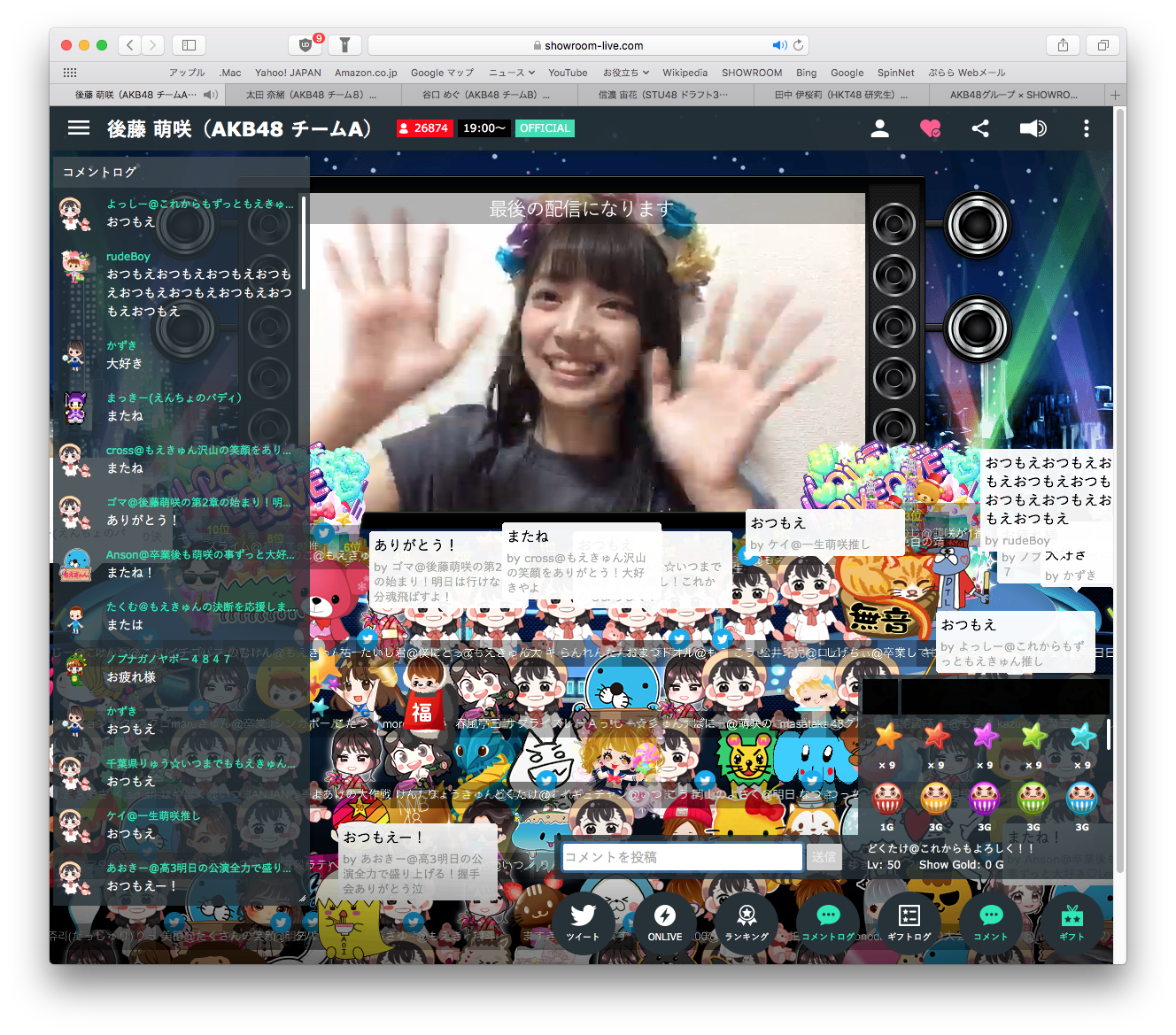
Task: Click the gift panel scrollbar
Action: click(x=1109, y=734)
